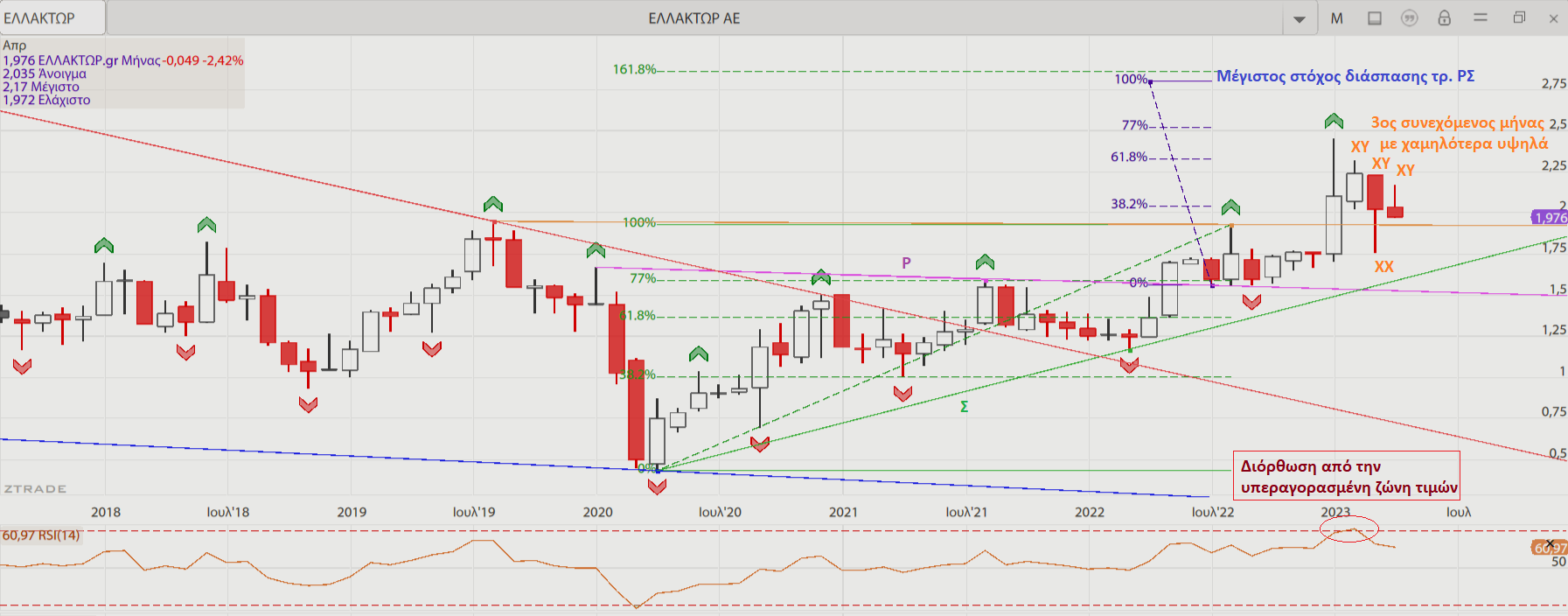
Task: Select the green fractal arrow beside purple 38.2% label
Action: [1230, 207]
